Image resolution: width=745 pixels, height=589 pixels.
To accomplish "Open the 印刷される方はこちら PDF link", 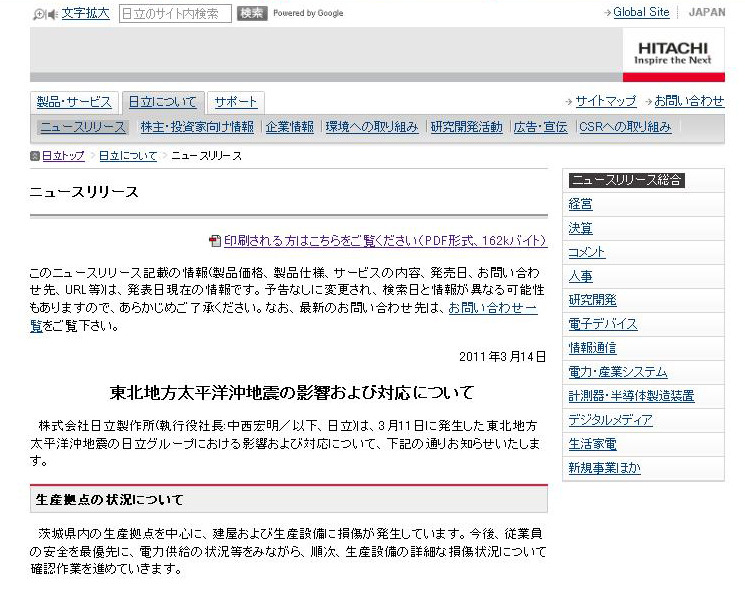I will 385,241.
